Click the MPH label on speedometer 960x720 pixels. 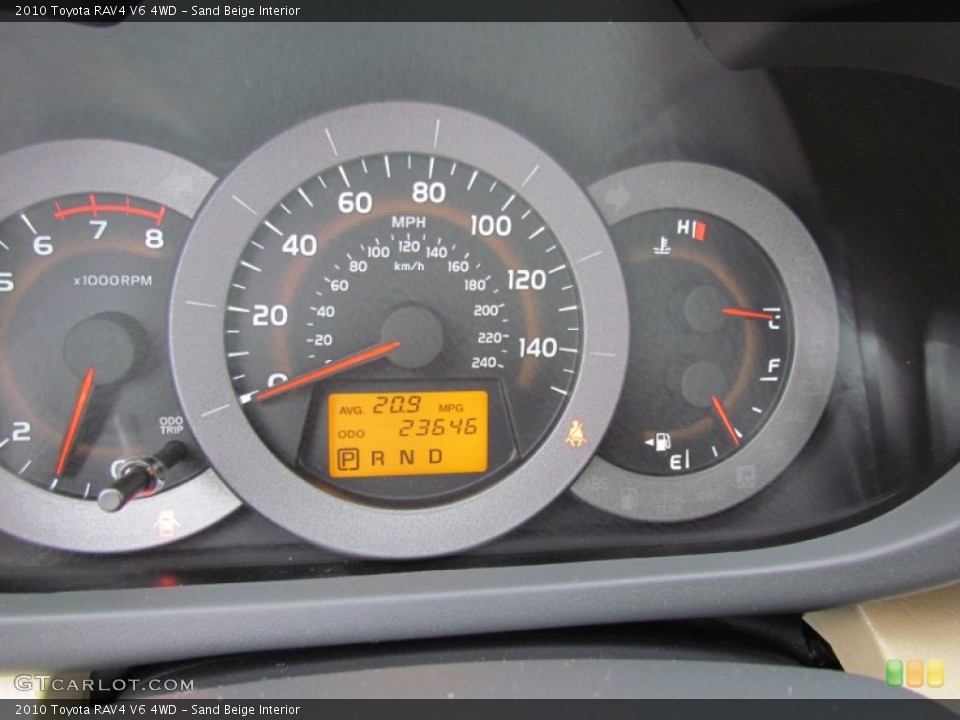point(408,222)
